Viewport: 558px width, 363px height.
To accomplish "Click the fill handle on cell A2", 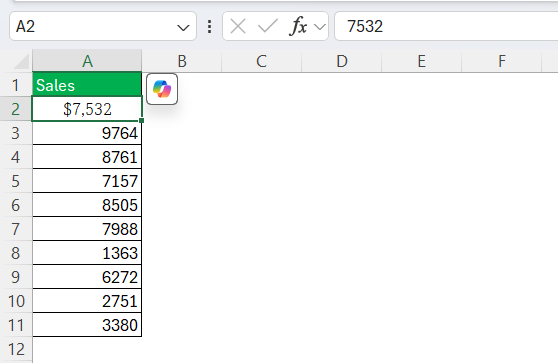I will [142, 121].
